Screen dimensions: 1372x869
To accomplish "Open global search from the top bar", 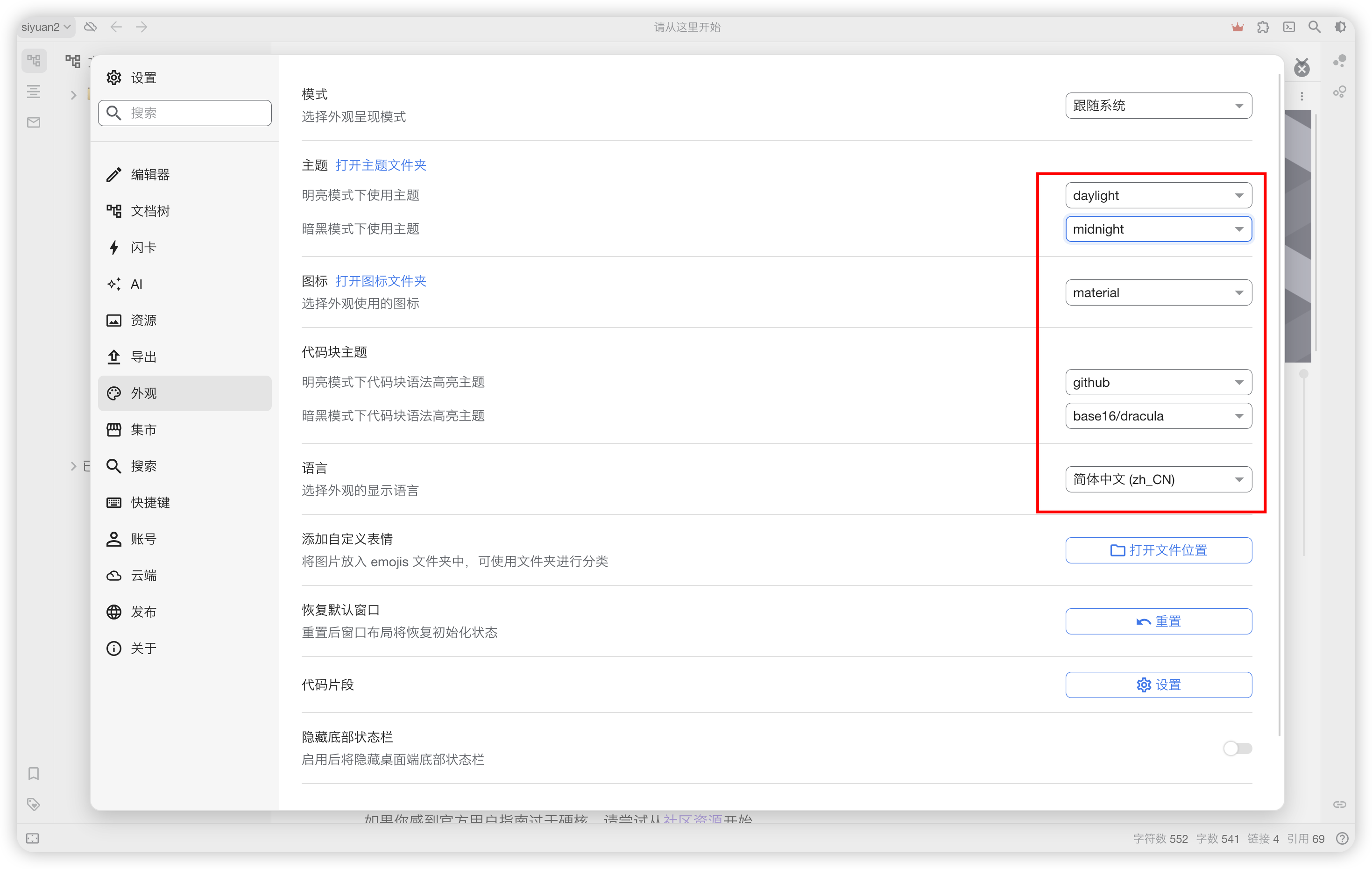I will 1314,27.
